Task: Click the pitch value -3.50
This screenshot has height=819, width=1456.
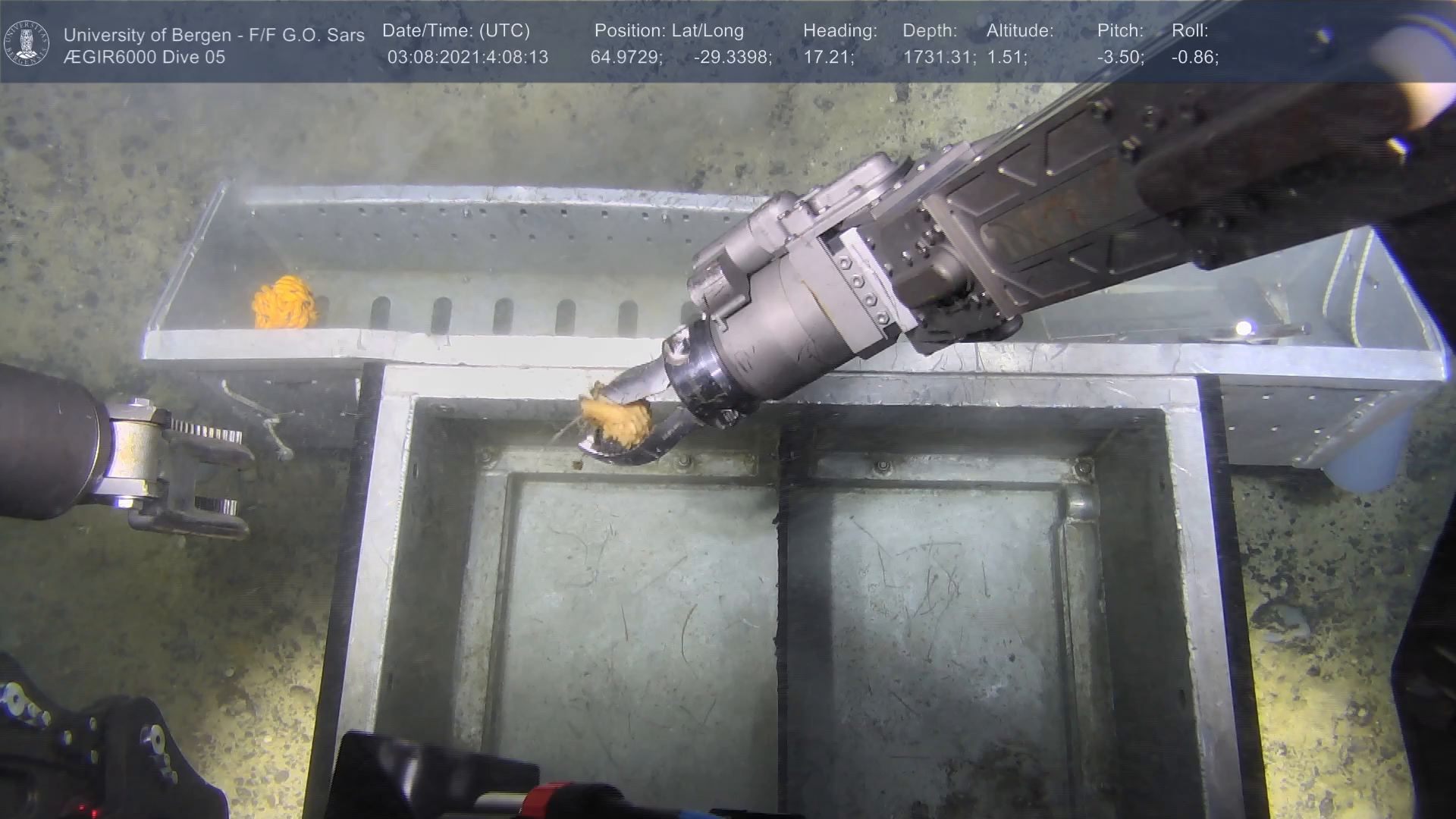Action: point(1120,58)
